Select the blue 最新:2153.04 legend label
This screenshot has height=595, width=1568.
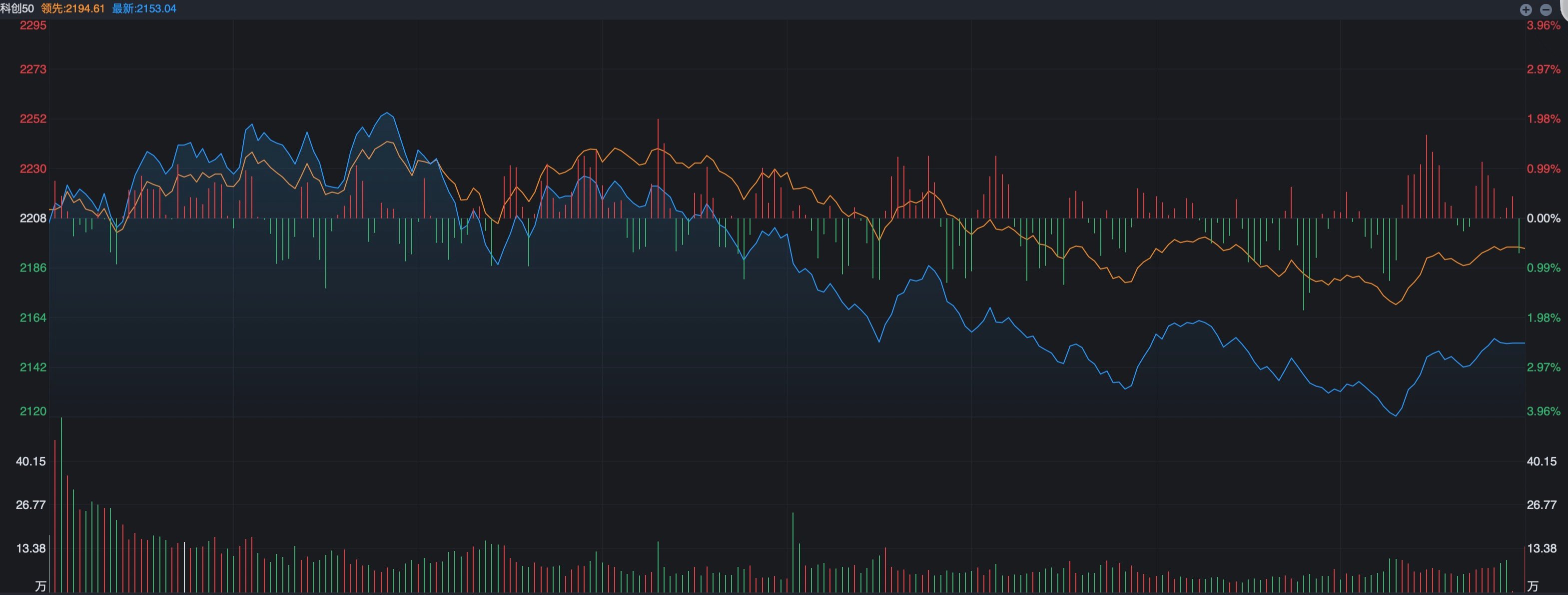tap(144, 8)
